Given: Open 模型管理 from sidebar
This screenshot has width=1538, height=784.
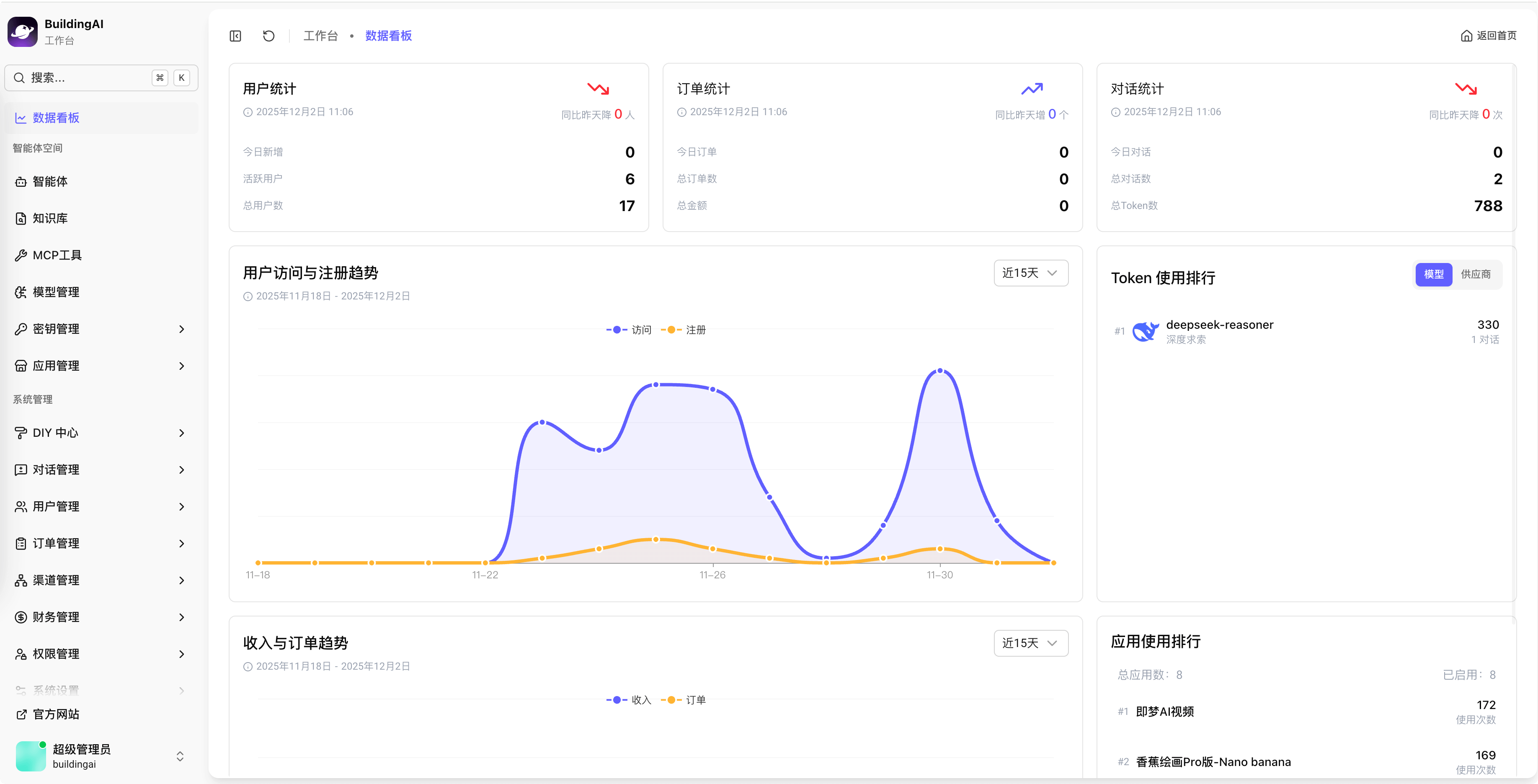Looking at the screenshot, I should (56, 292).
